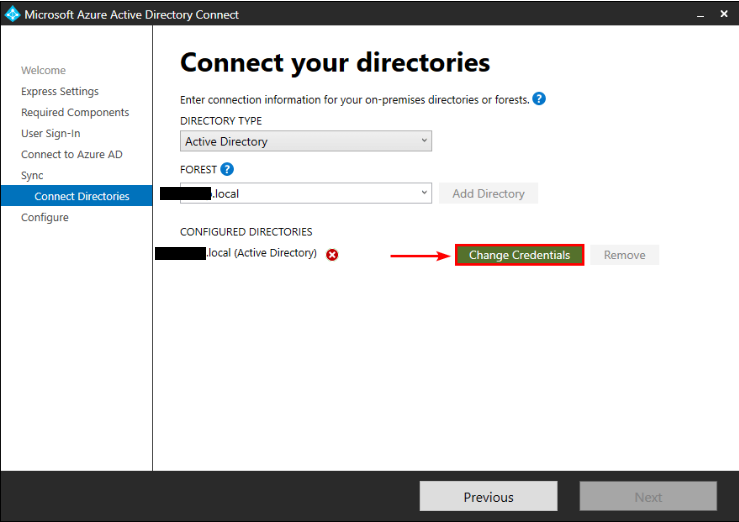This screenshot has width=739, height=522.
Task: Click the red error icon next to configured directory
Action: coord(332,255)
